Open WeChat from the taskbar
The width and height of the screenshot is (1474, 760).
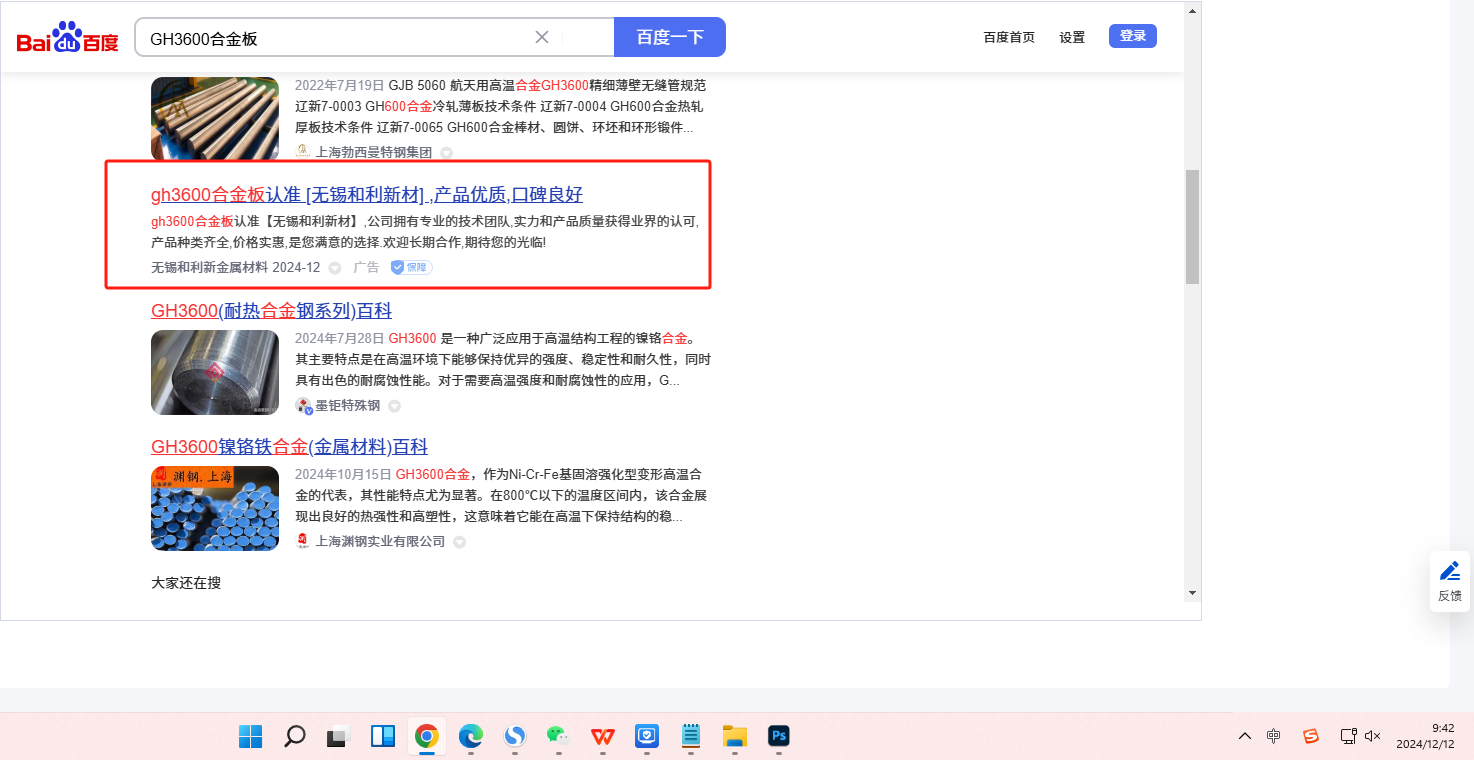pyautogui.click(x=557, y=737)
